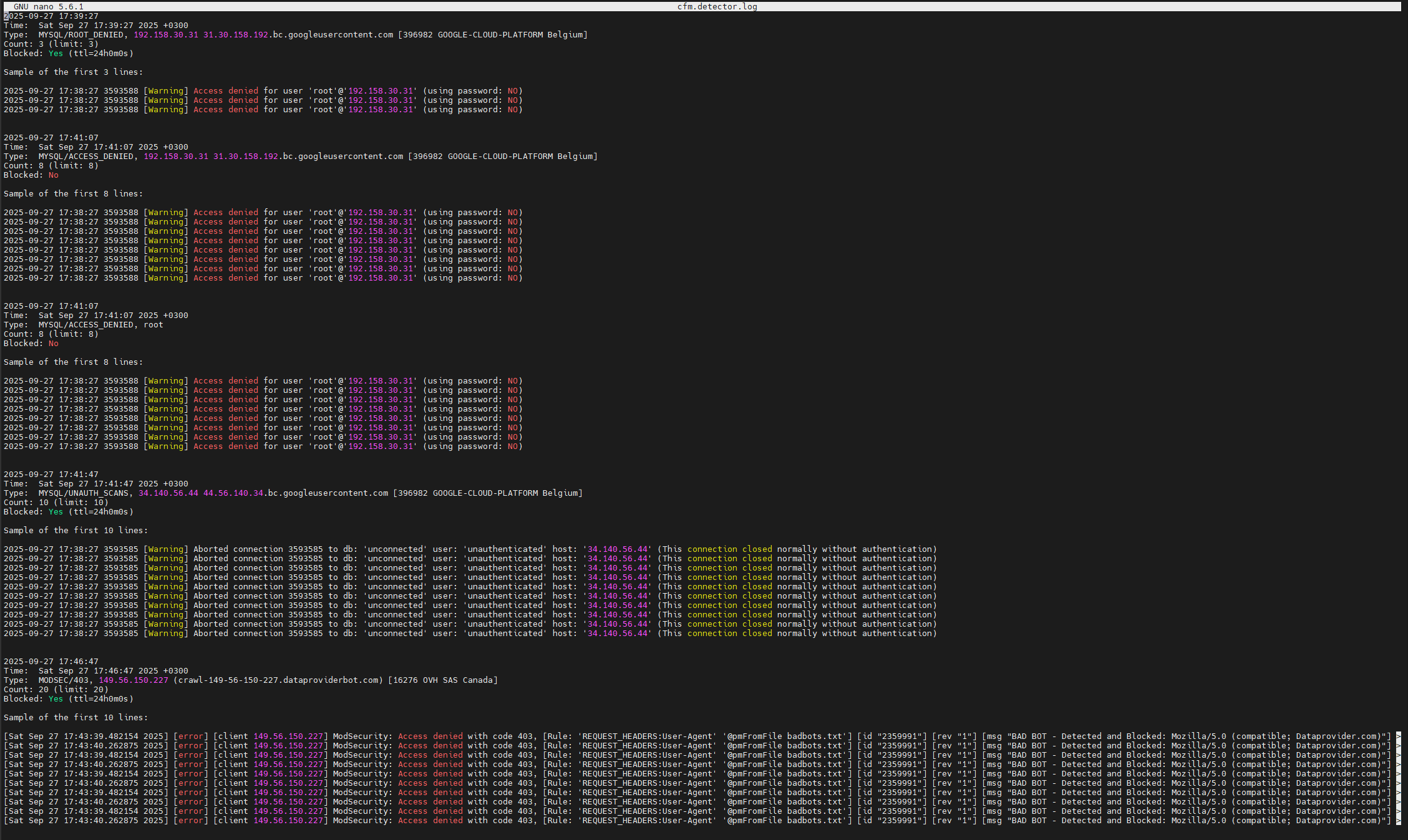This screenshot has height=840, width=1408.
Task: Click the "16276 OVH SAS Canada" ASN text
Action: point(443,680)
